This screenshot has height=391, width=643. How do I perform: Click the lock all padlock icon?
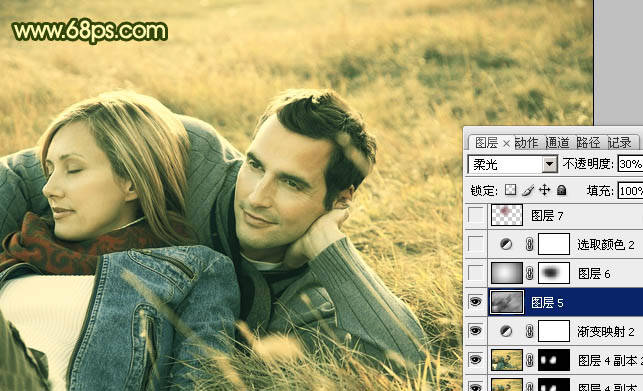[x=561, y=190]
